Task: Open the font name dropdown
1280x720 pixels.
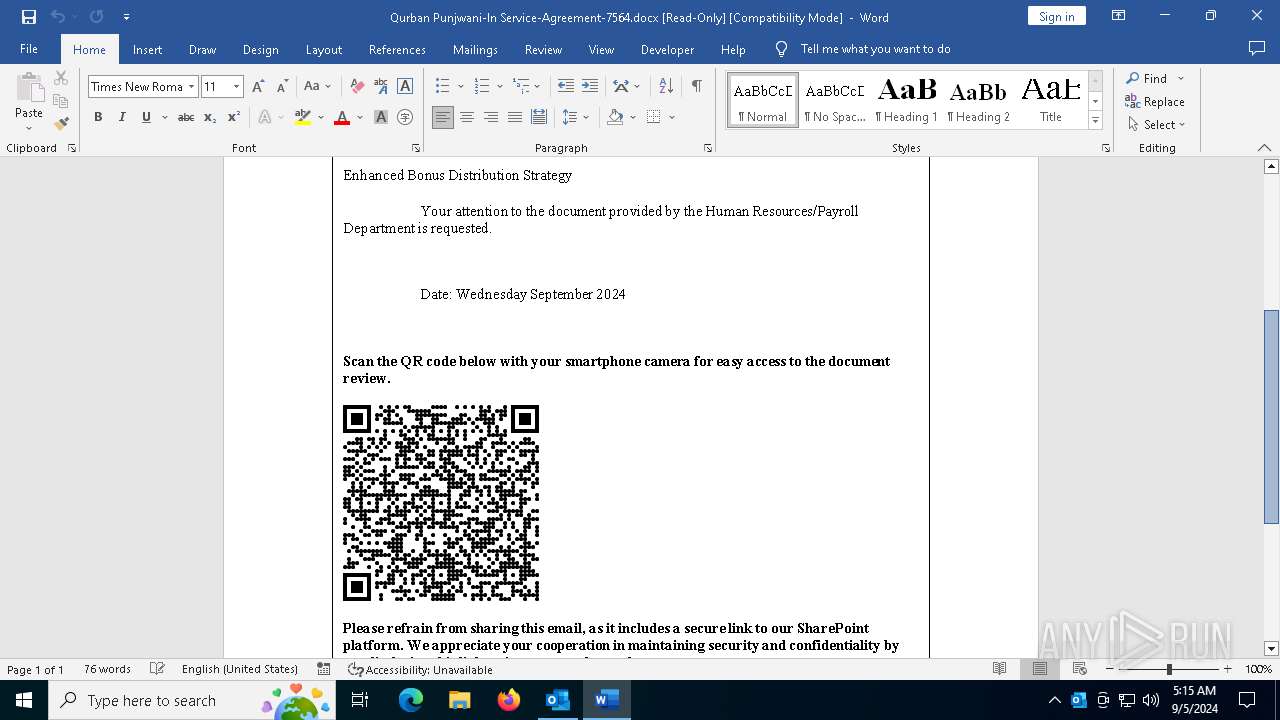Action: point(191,87)
